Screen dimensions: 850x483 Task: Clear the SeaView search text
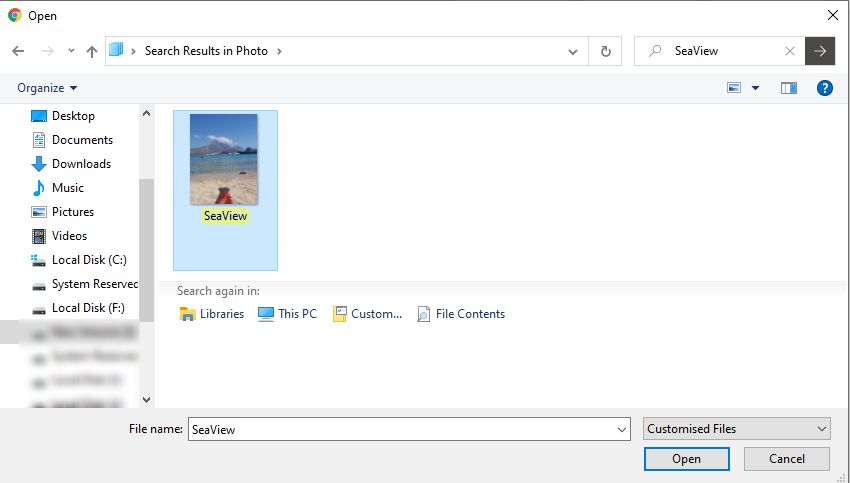point(790,51)
